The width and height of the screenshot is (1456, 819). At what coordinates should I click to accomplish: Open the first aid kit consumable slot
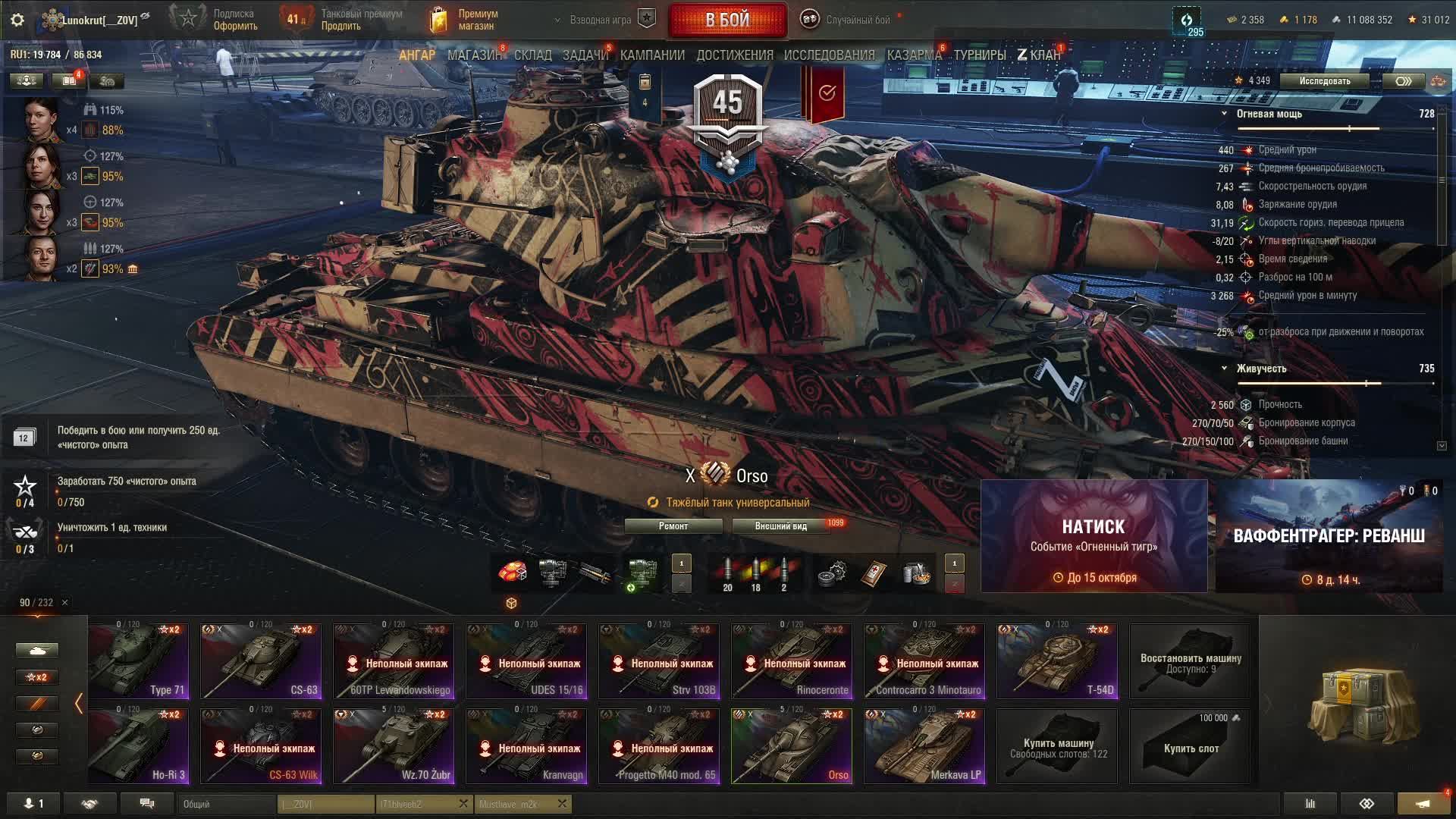[874, 574]
